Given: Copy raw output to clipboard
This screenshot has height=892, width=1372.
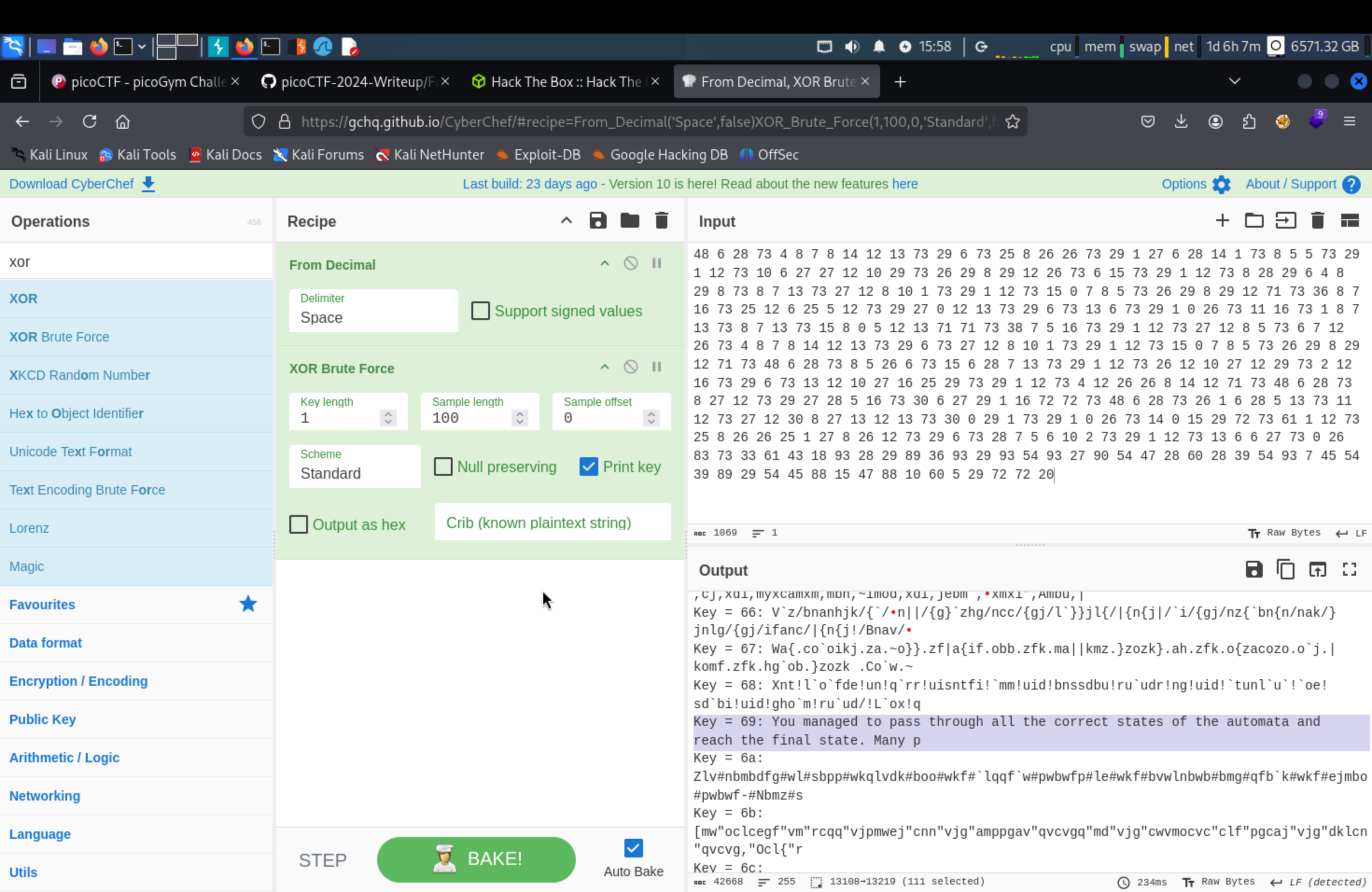Looking at the screenshot, I should coord(1286,570).
